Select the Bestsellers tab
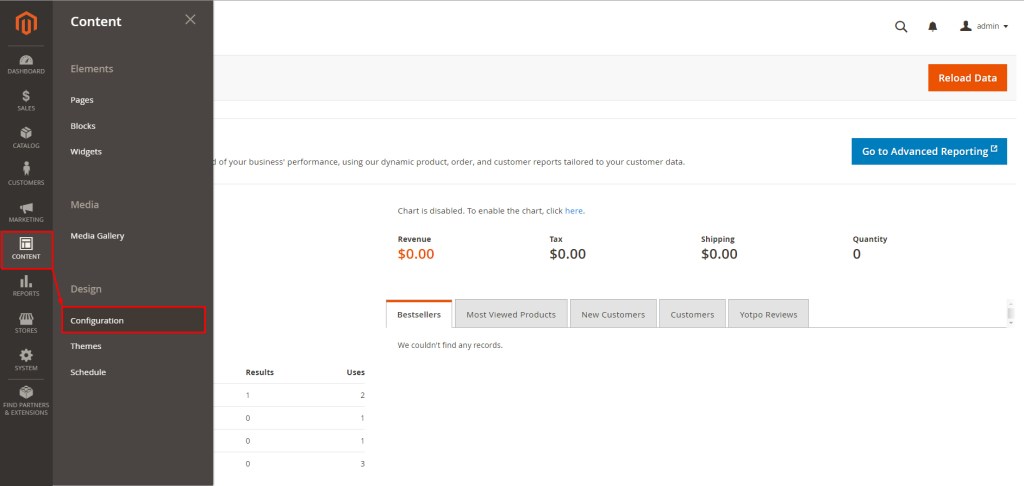This screenshot has height=486, width=1024. tap(419, 314)
